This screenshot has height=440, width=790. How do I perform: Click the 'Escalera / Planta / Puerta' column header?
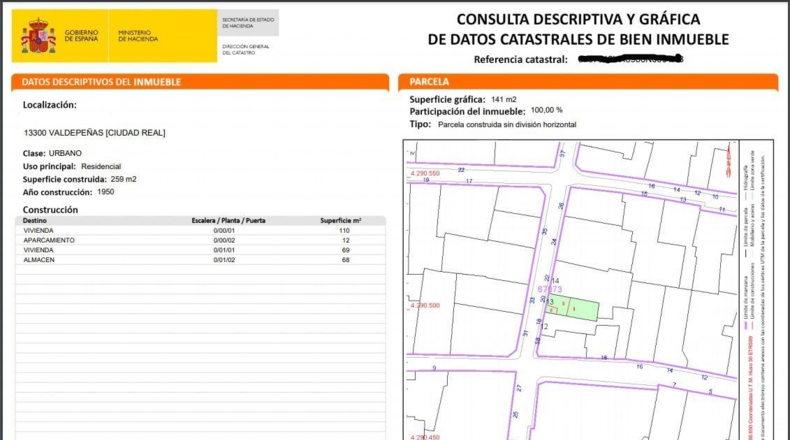tap(228, 221)
